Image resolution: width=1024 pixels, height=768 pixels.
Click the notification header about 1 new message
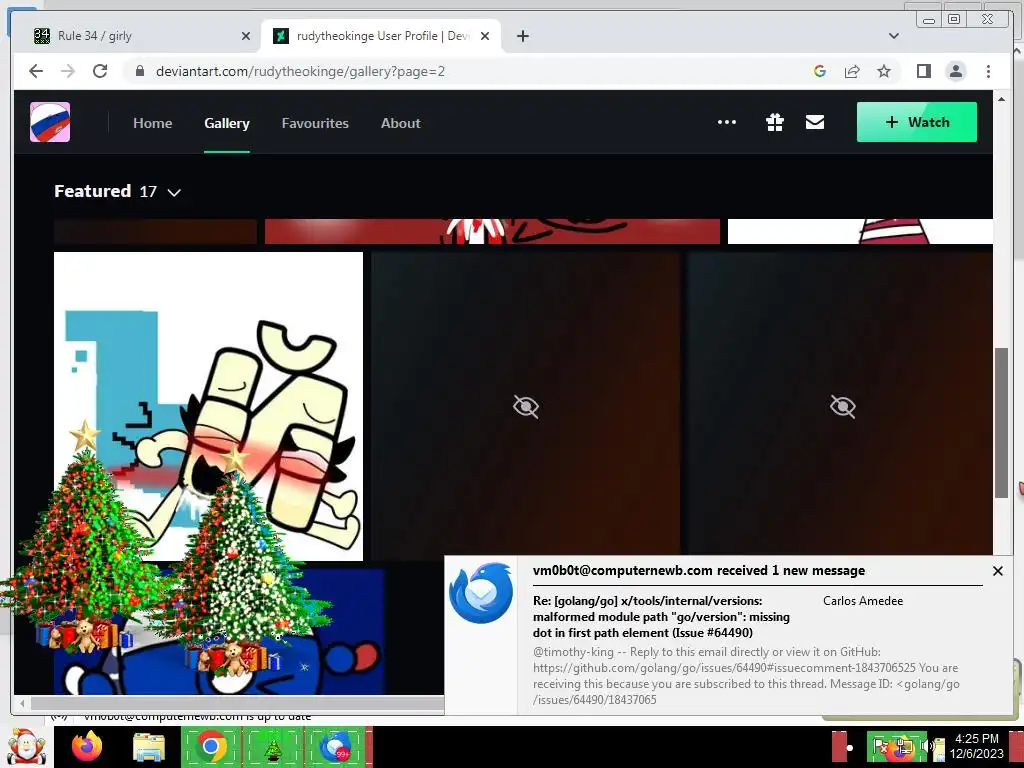pyautogui.click(x=699, y=571)
